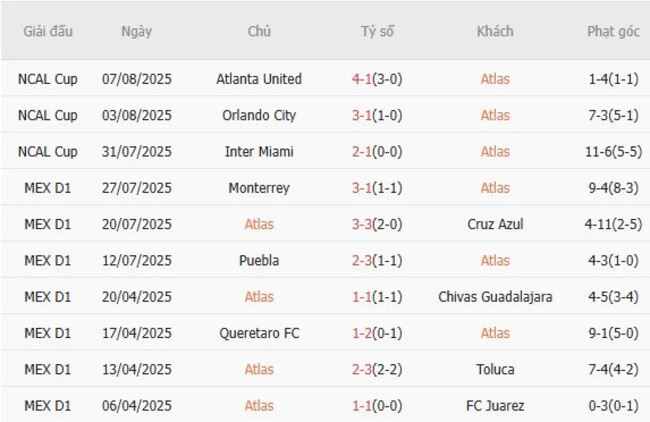Click the "Giải đấu" column header
Image resolution: width=650 pixels, height=422 pixels.
pos(47,31)
